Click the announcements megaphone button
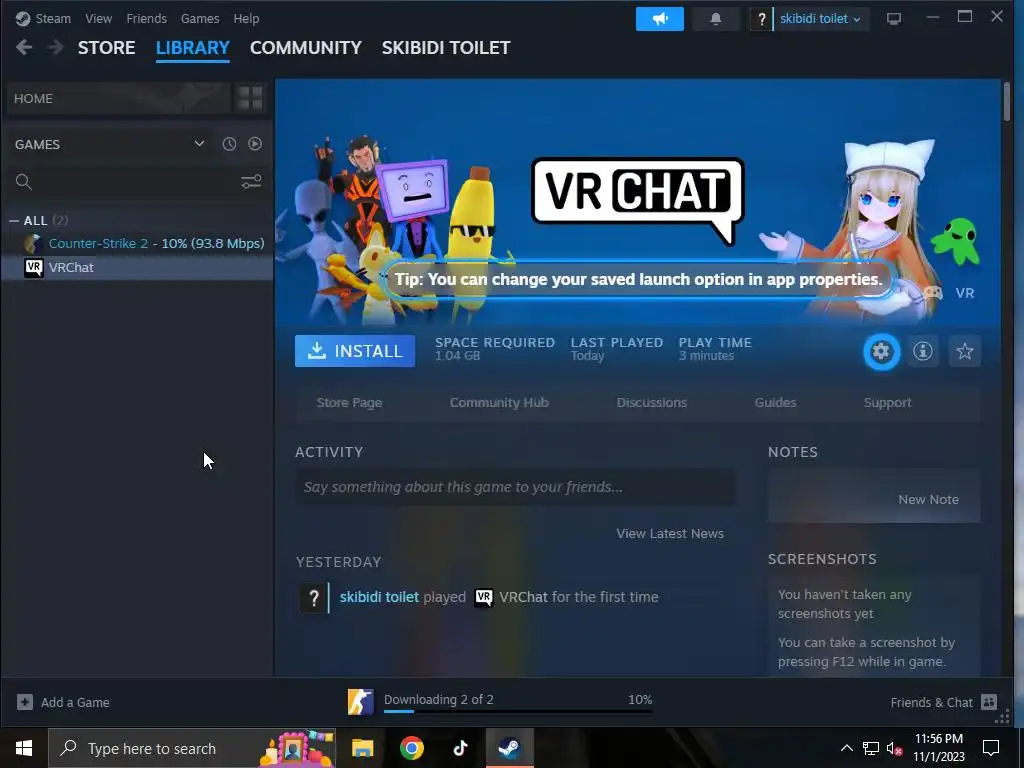Image resolution: width=1024 pixels, height=768 pixels. 660,19
